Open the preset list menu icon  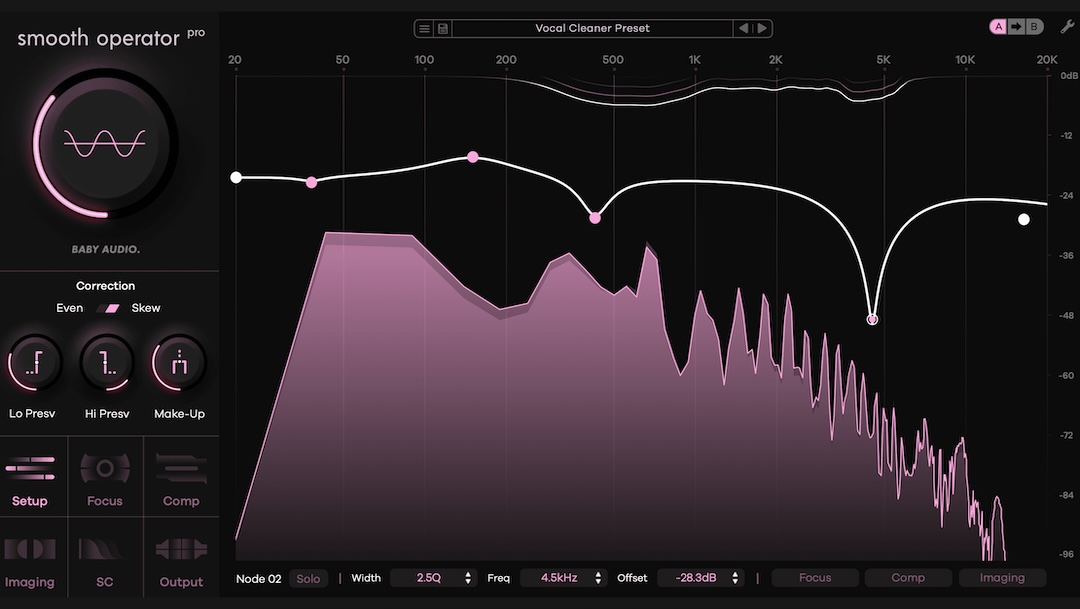click(x=424, y=28)
